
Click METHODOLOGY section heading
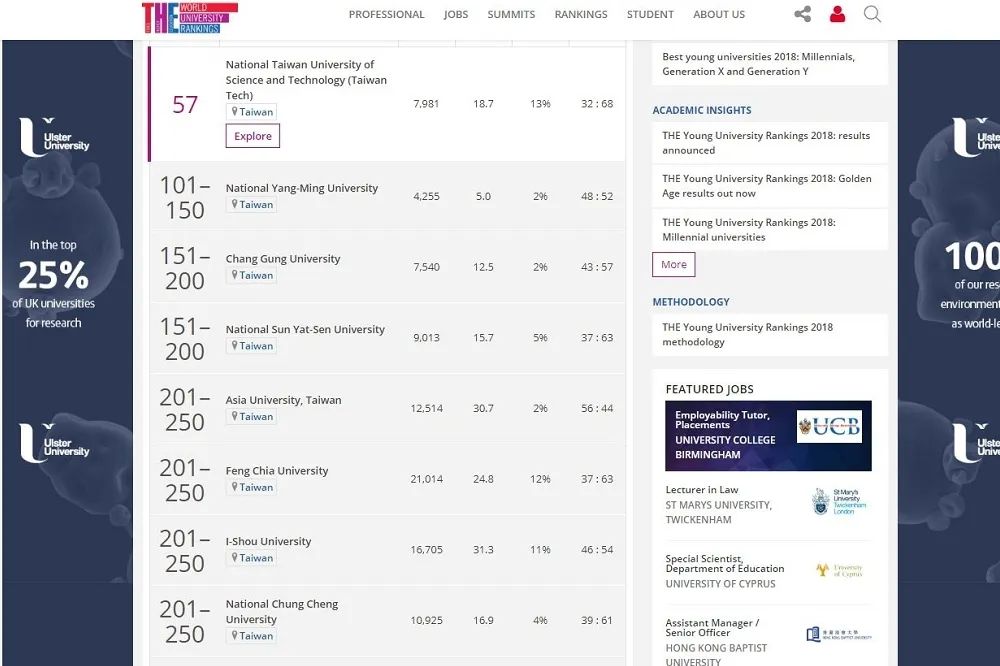[691, 302]
